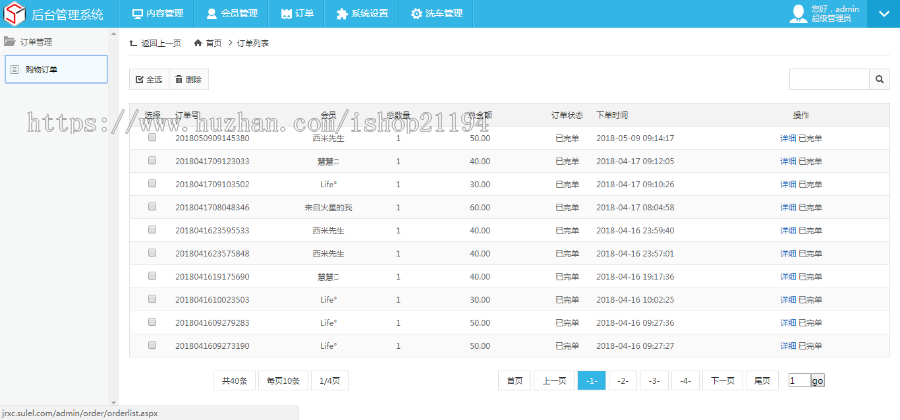Click 下一页 next page button
The width and height of the screenshot is (900, 420).
(x=723, y=380)
